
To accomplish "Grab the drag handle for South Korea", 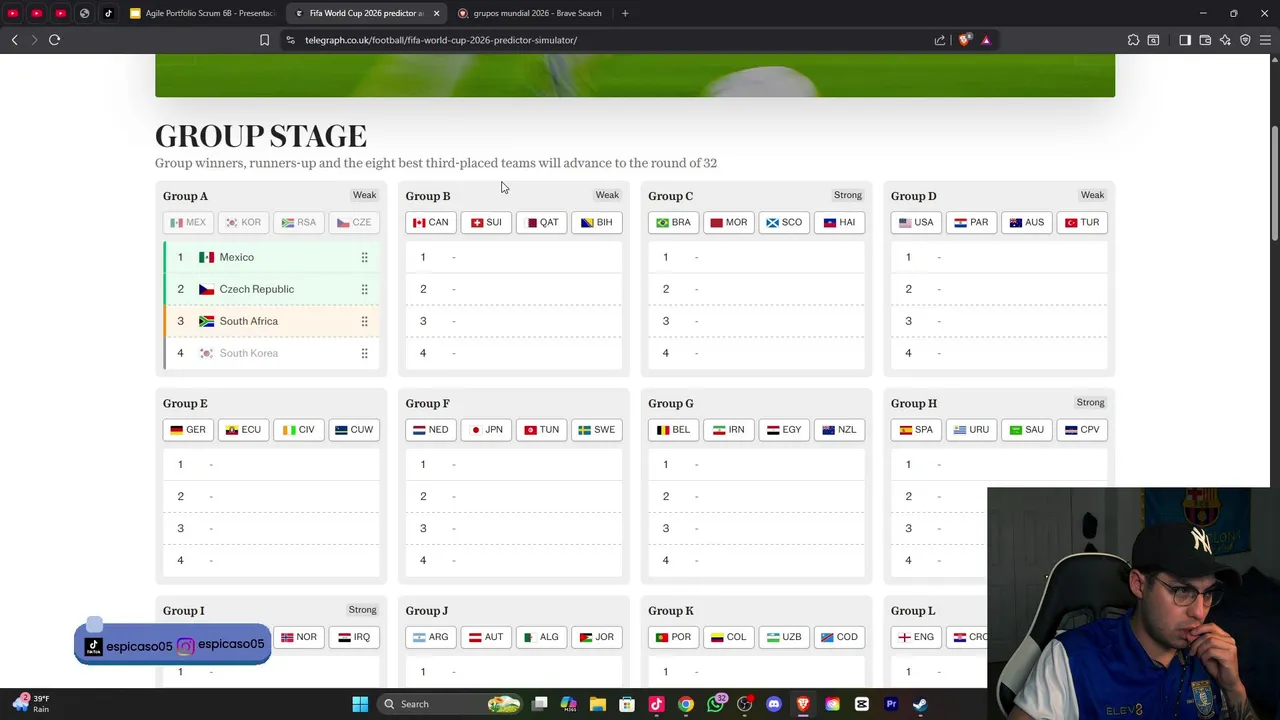I will pos(364,353).
